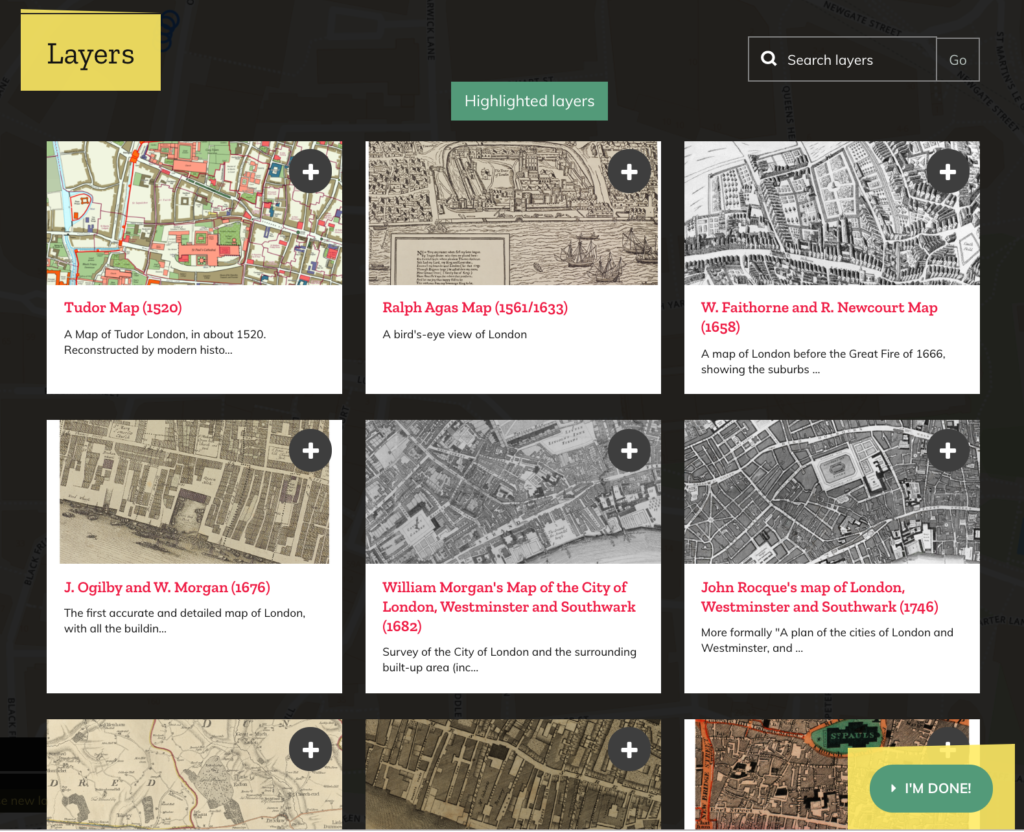Click description 'A map of London before the Great Fire'
This screenshot has width=1024, height=832.
(823, 362)
